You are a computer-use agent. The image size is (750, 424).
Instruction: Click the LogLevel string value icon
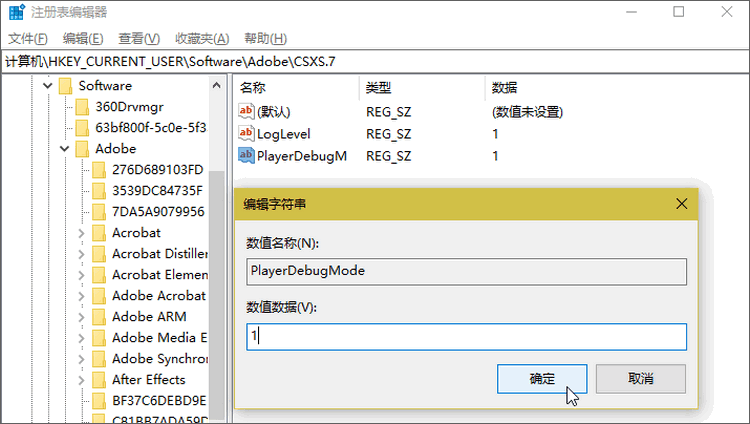tap(247, 133)
